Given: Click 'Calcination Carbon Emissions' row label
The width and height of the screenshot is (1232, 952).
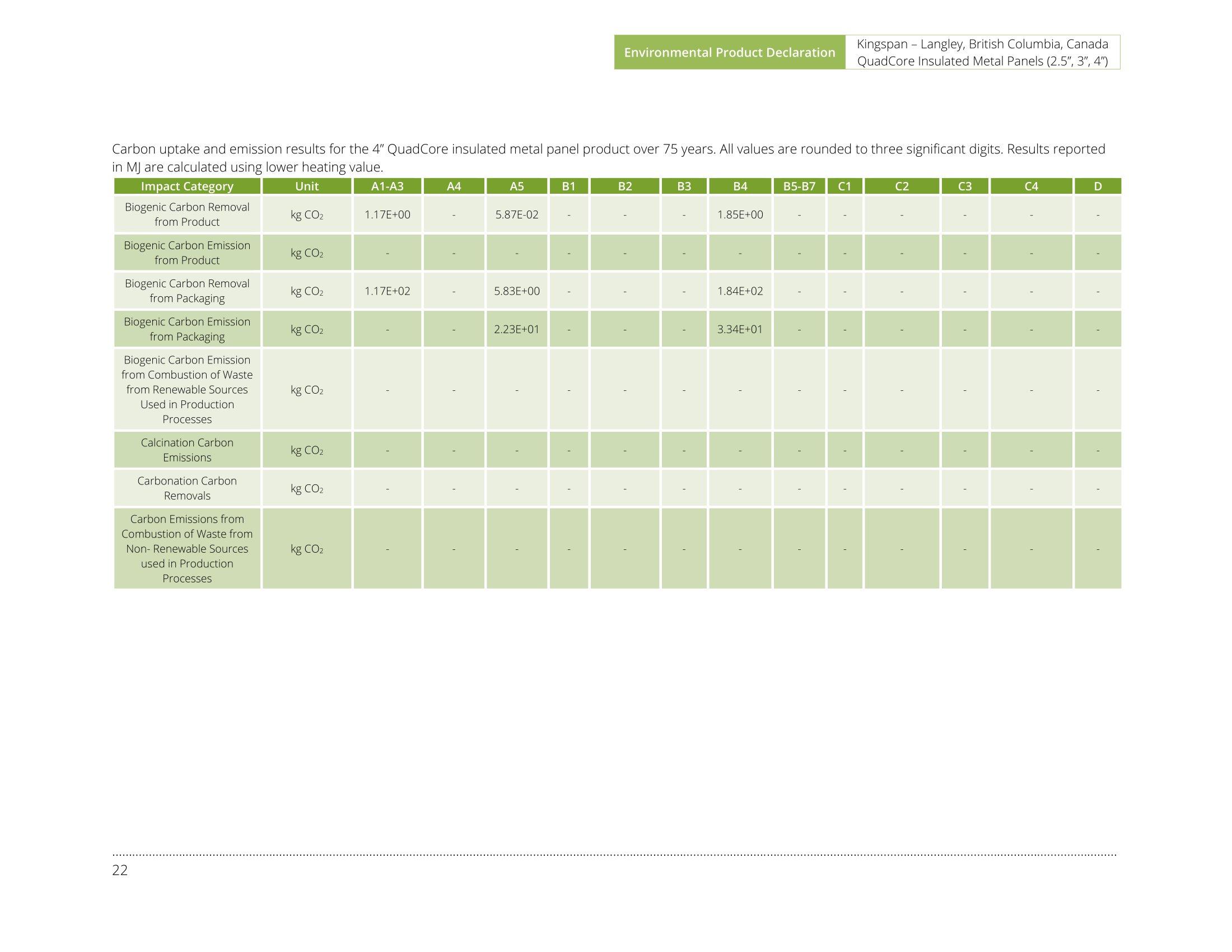Looking at the screenshot, I should [187, 450].
